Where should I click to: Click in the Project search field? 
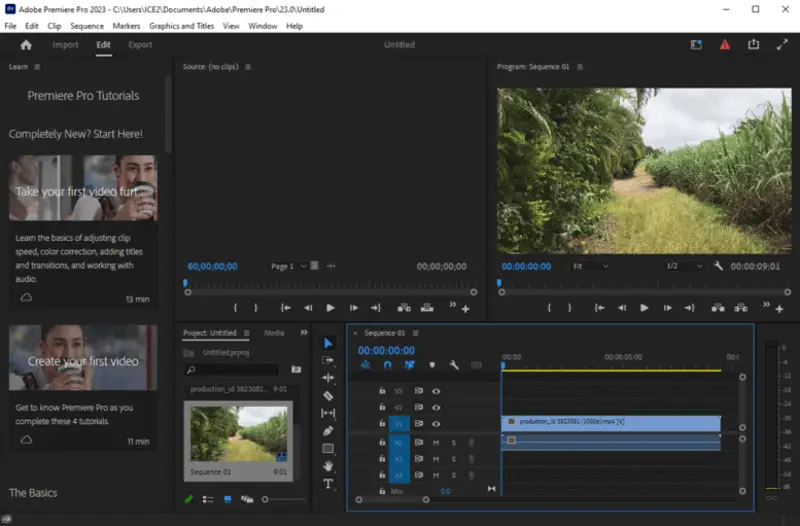click(x=232, y=369)
